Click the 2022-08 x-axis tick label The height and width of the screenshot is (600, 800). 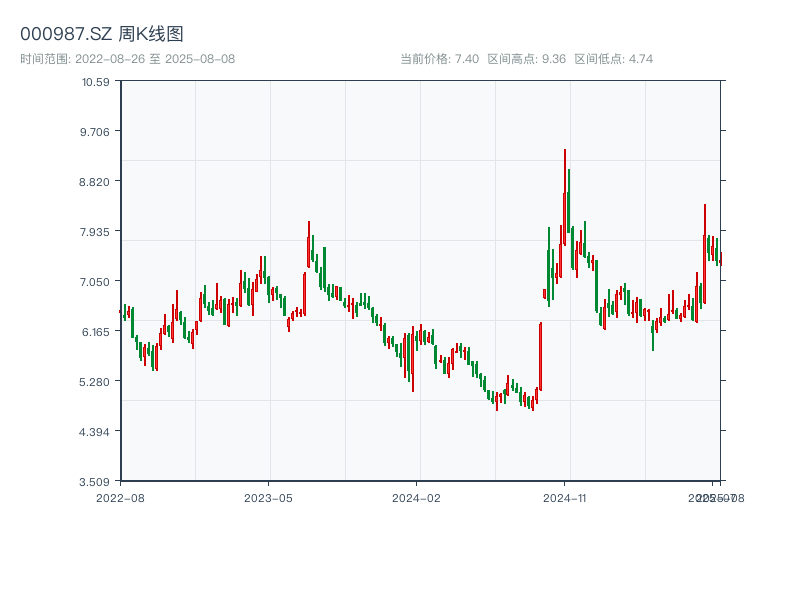coord(120,498)
